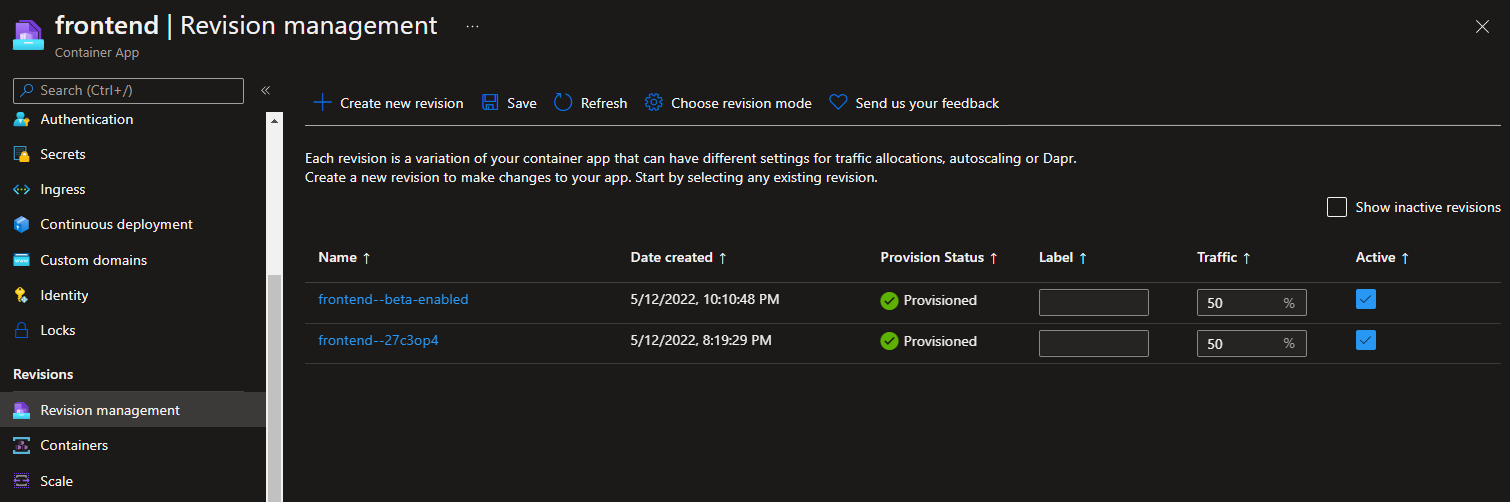This screenshot has width=1510, height=502.
Task: Open the frontend--27c3op4 revision link
Action: [378, 340]
